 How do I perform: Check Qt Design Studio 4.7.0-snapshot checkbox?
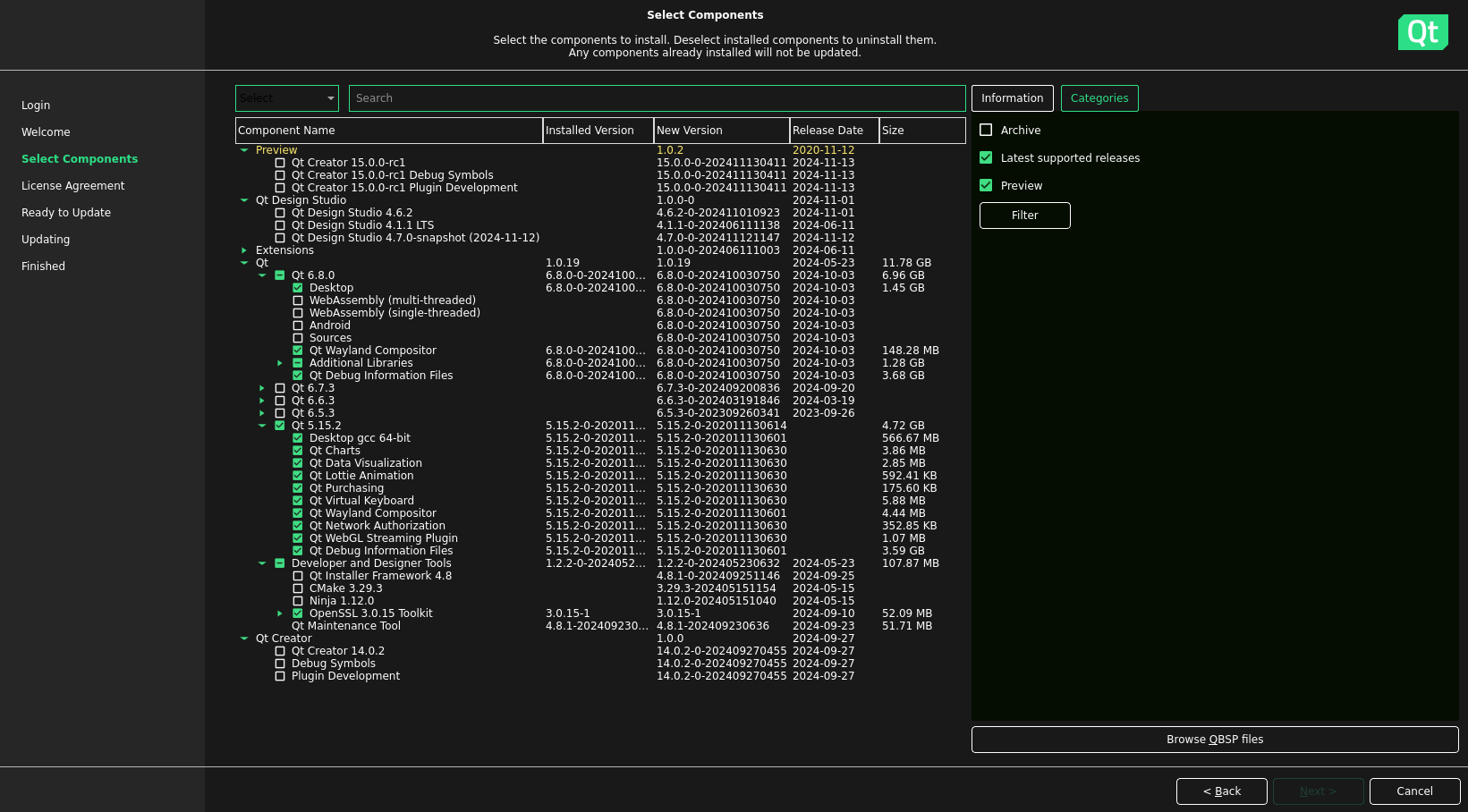coord(280,238)
